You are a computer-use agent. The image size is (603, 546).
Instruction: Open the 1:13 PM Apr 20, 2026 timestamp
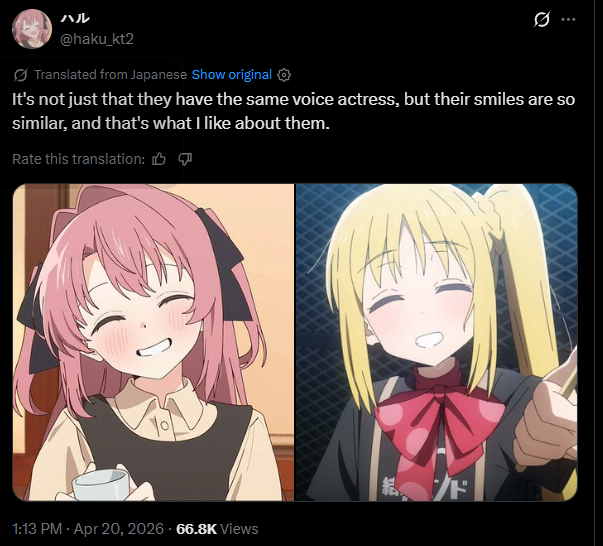(88, 529)
